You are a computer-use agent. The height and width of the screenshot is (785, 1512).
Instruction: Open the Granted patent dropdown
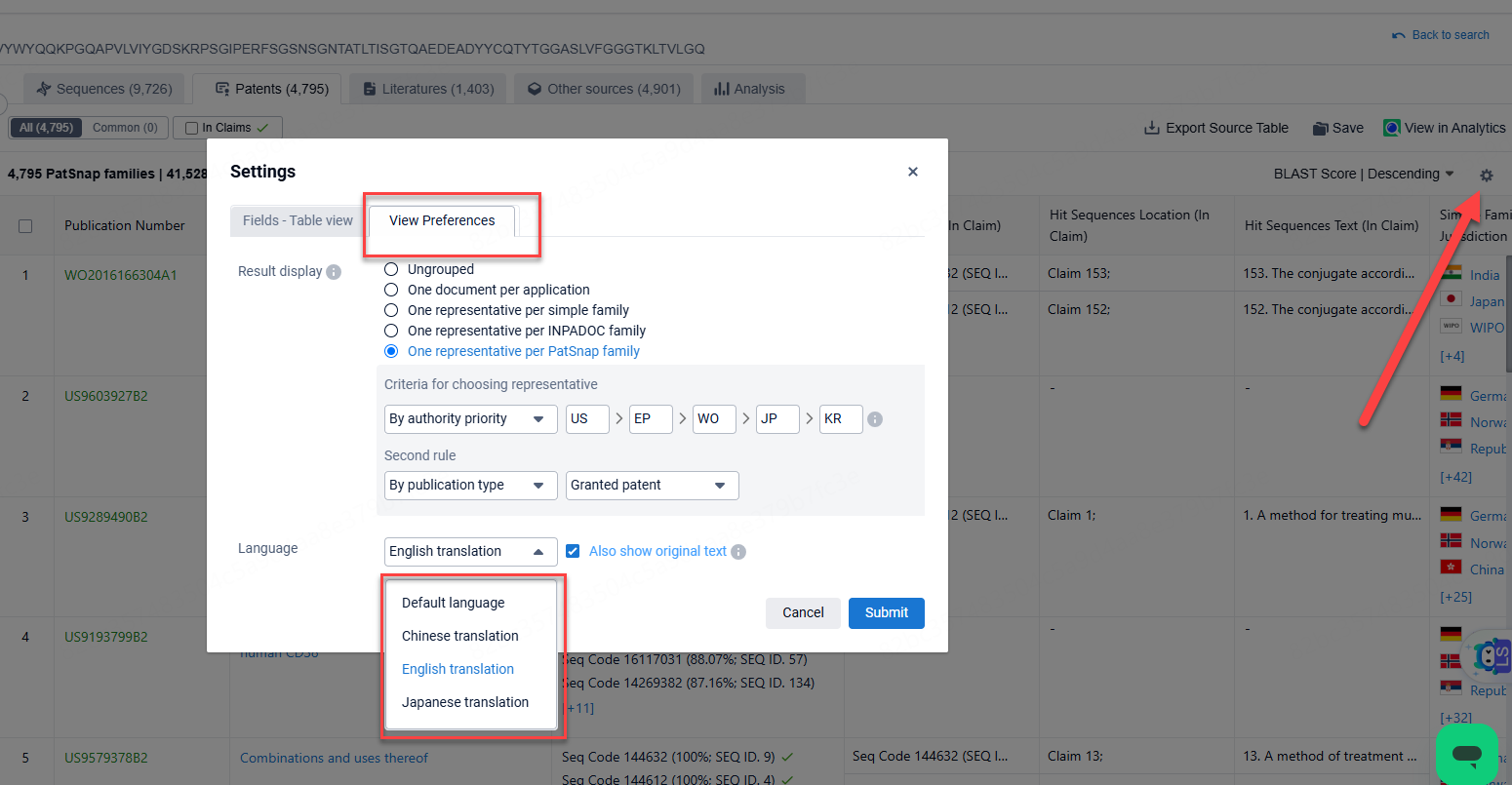[x=652, y=486]
